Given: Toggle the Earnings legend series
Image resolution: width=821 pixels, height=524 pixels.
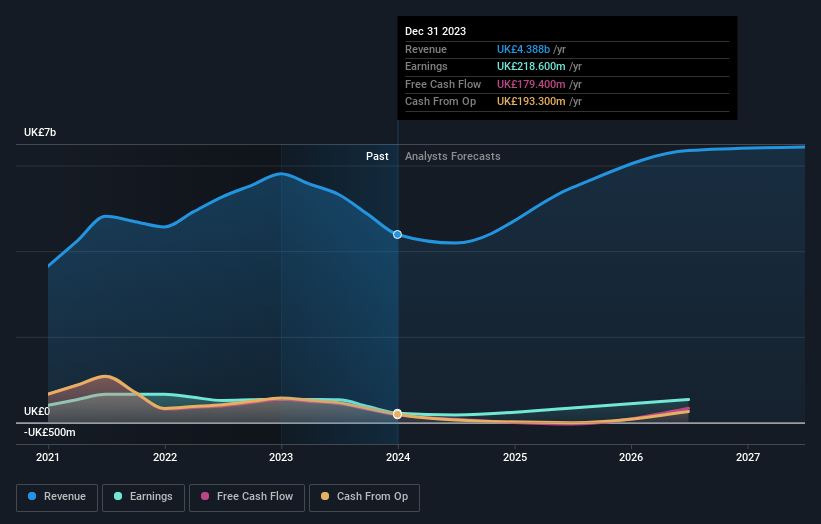Looking at the screenshot, I should tap(143, 497).
